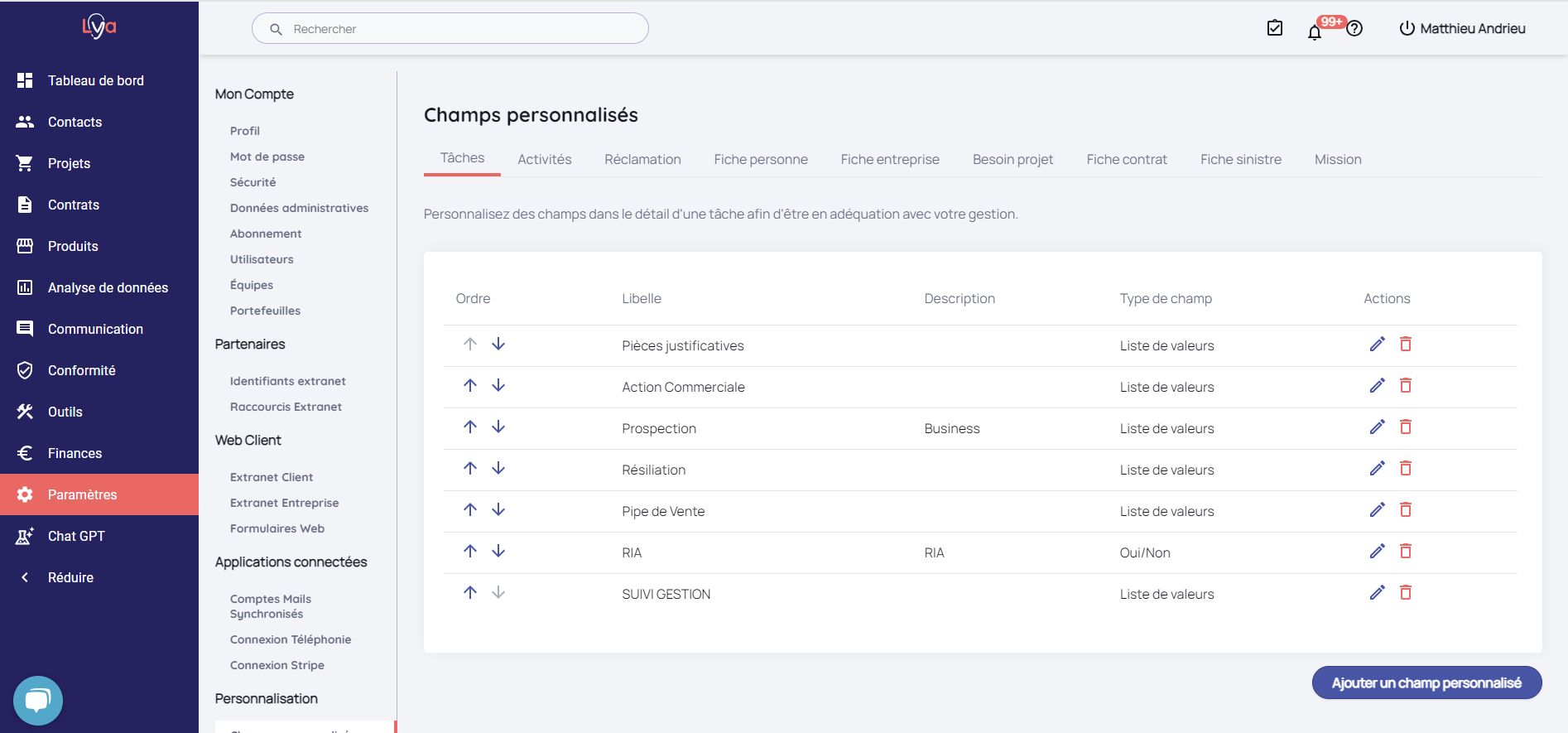The height and width of the screenshot is (733, 1568).
Task: Open Données administratives link
Action: [299, 208]
